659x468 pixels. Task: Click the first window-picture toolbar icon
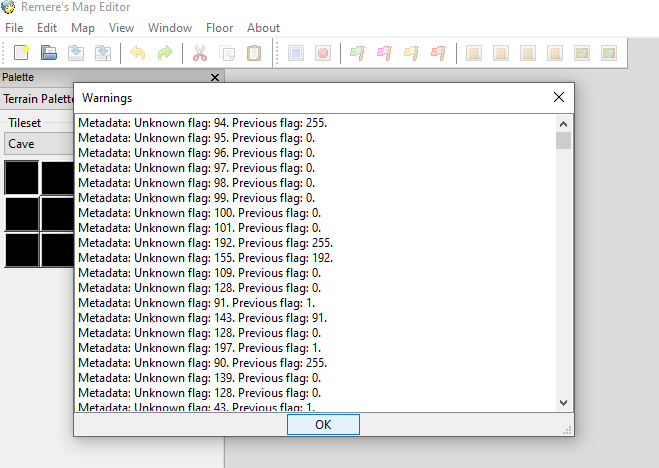click(x=582, y=53)
